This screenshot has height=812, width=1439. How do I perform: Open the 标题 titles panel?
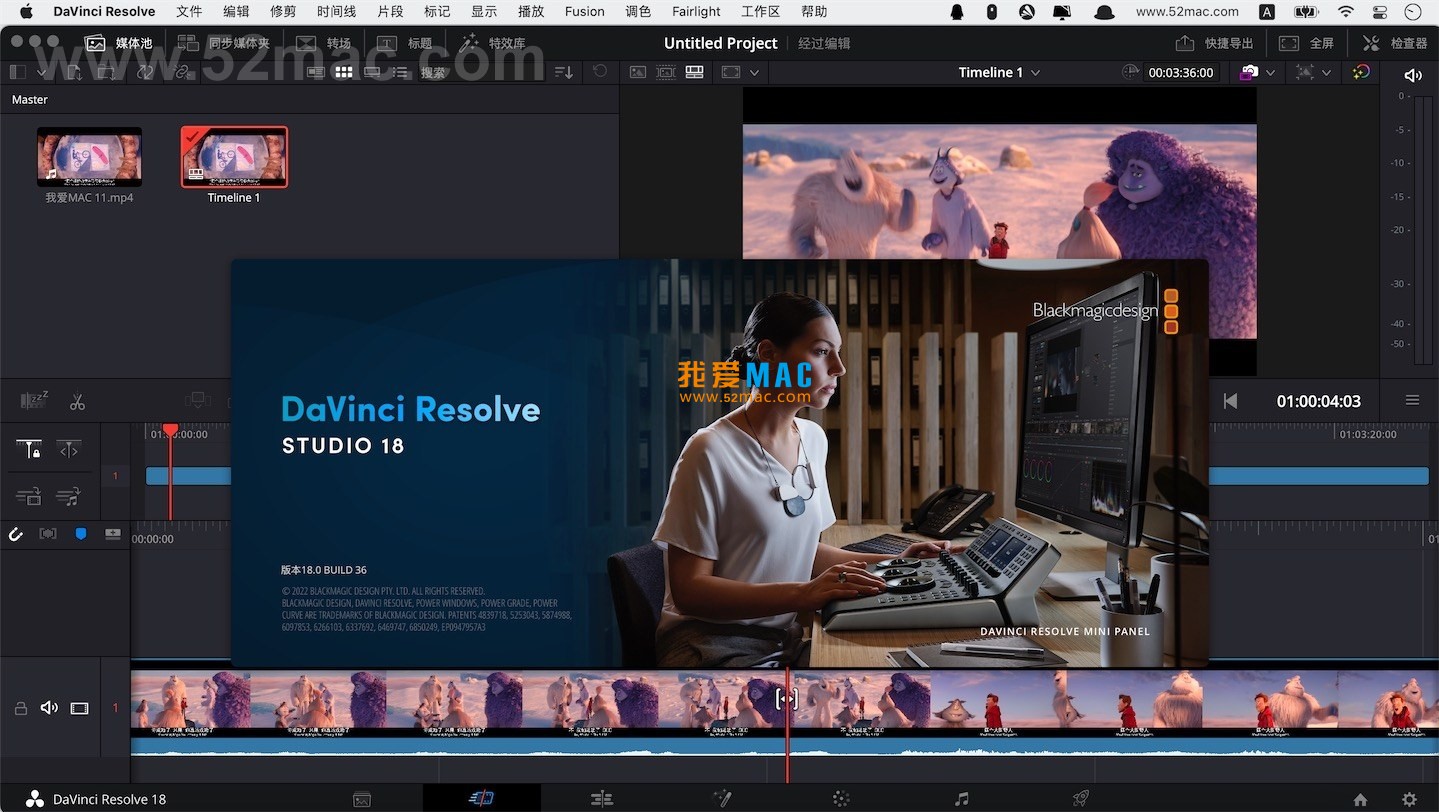tap(404, 43)
